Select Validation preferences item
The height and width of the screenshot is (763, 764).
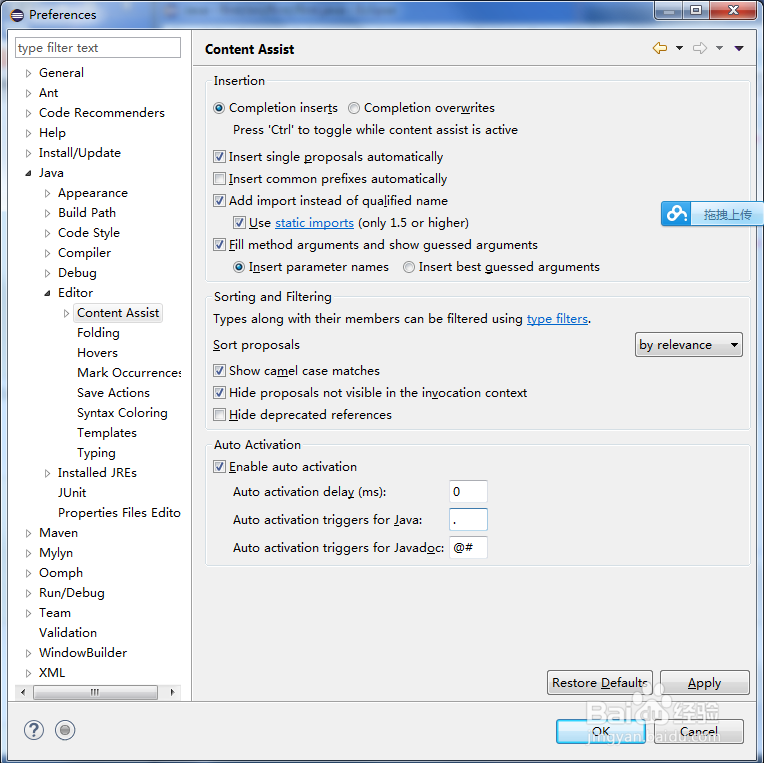[x=68, y=632]
